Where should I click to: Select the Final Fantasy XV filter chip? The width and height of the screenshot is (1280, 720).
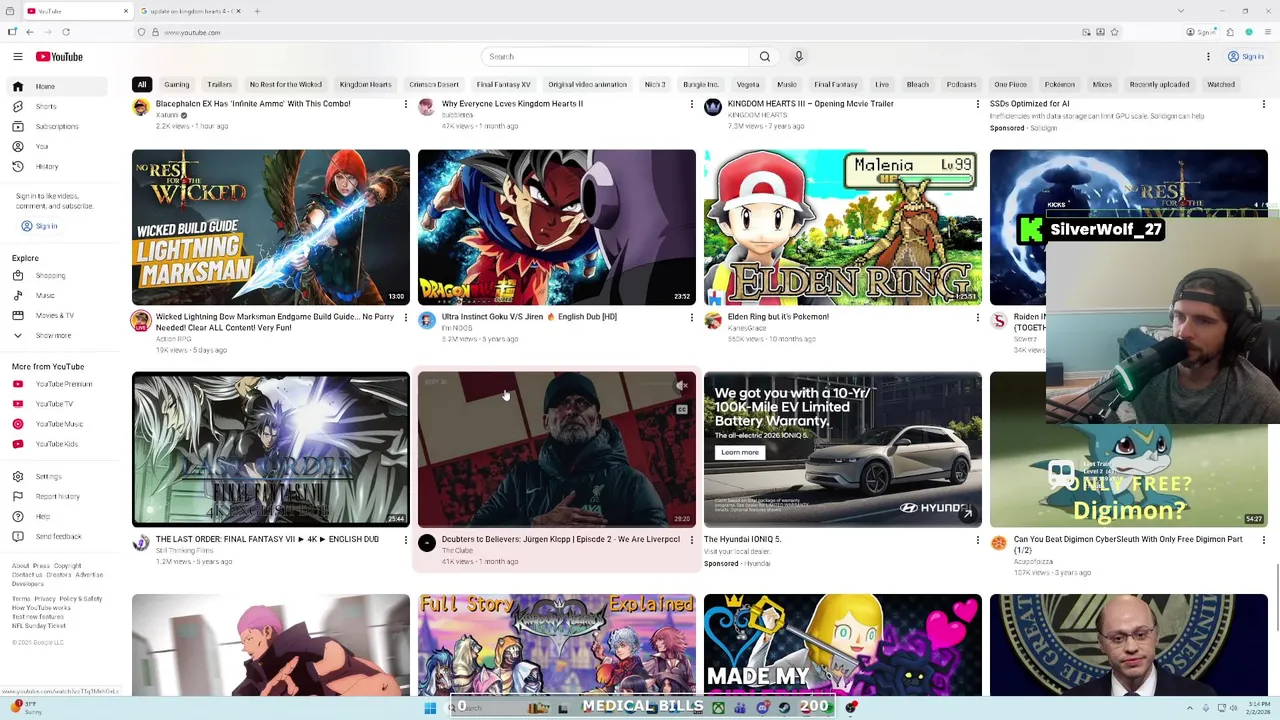tap(503, 84)
